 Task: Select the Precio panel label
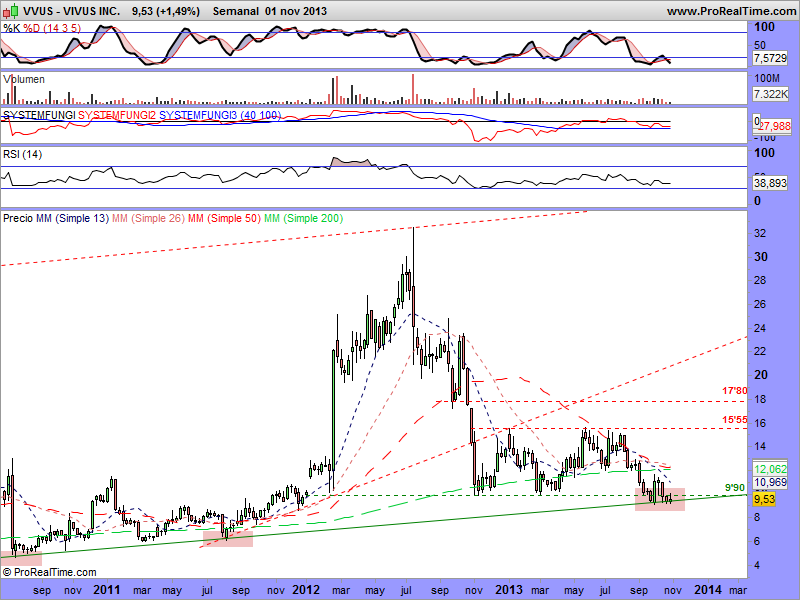pos(18,218)
